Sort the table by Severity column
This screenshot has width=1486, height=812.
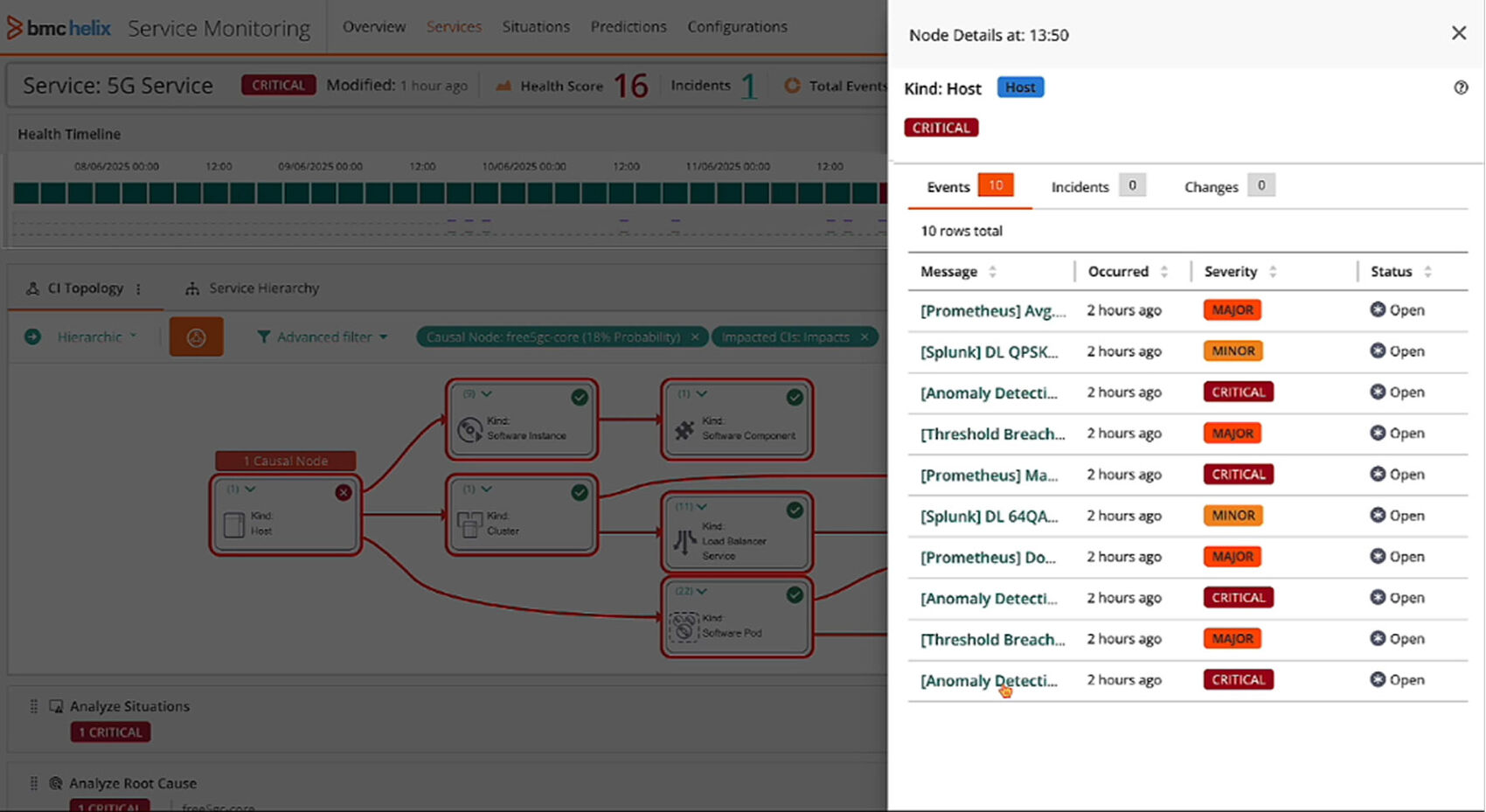coord(1273,272)
